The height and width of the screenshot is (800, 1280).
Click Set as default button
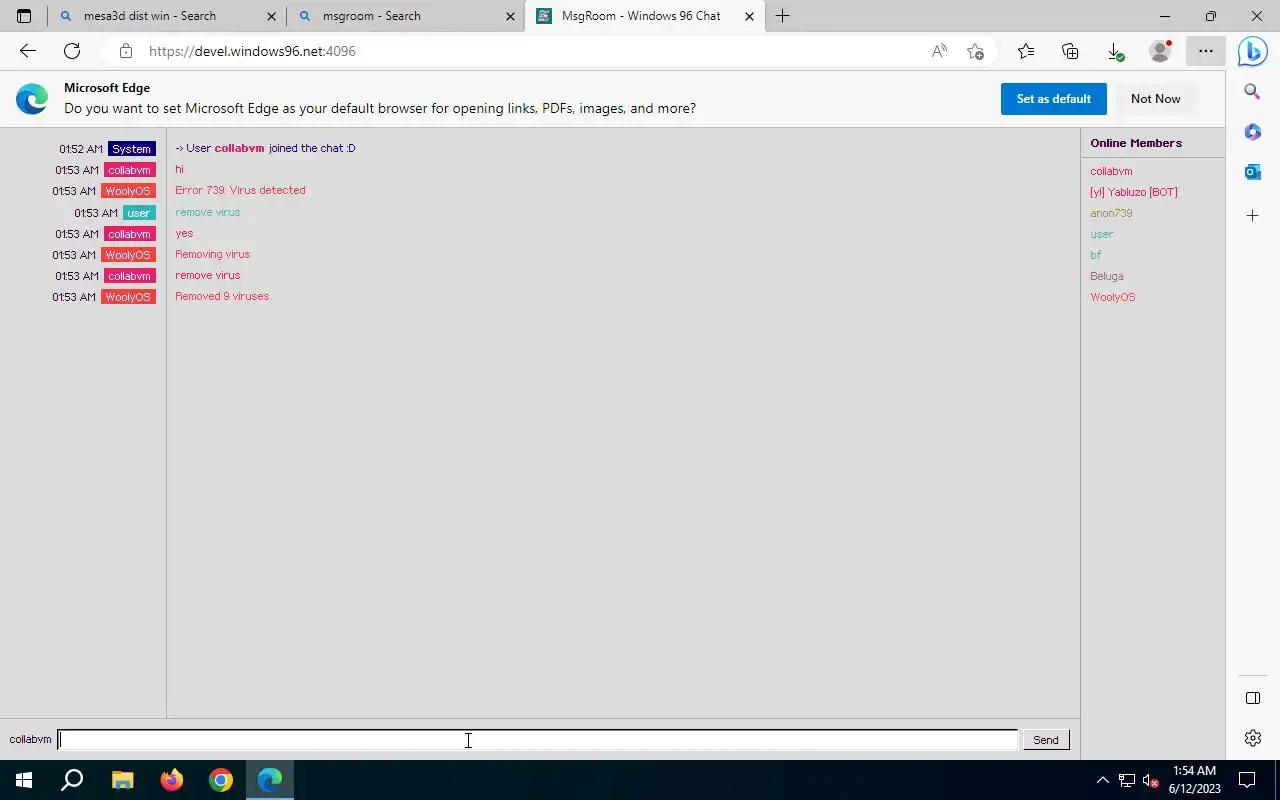point(1053,99)
